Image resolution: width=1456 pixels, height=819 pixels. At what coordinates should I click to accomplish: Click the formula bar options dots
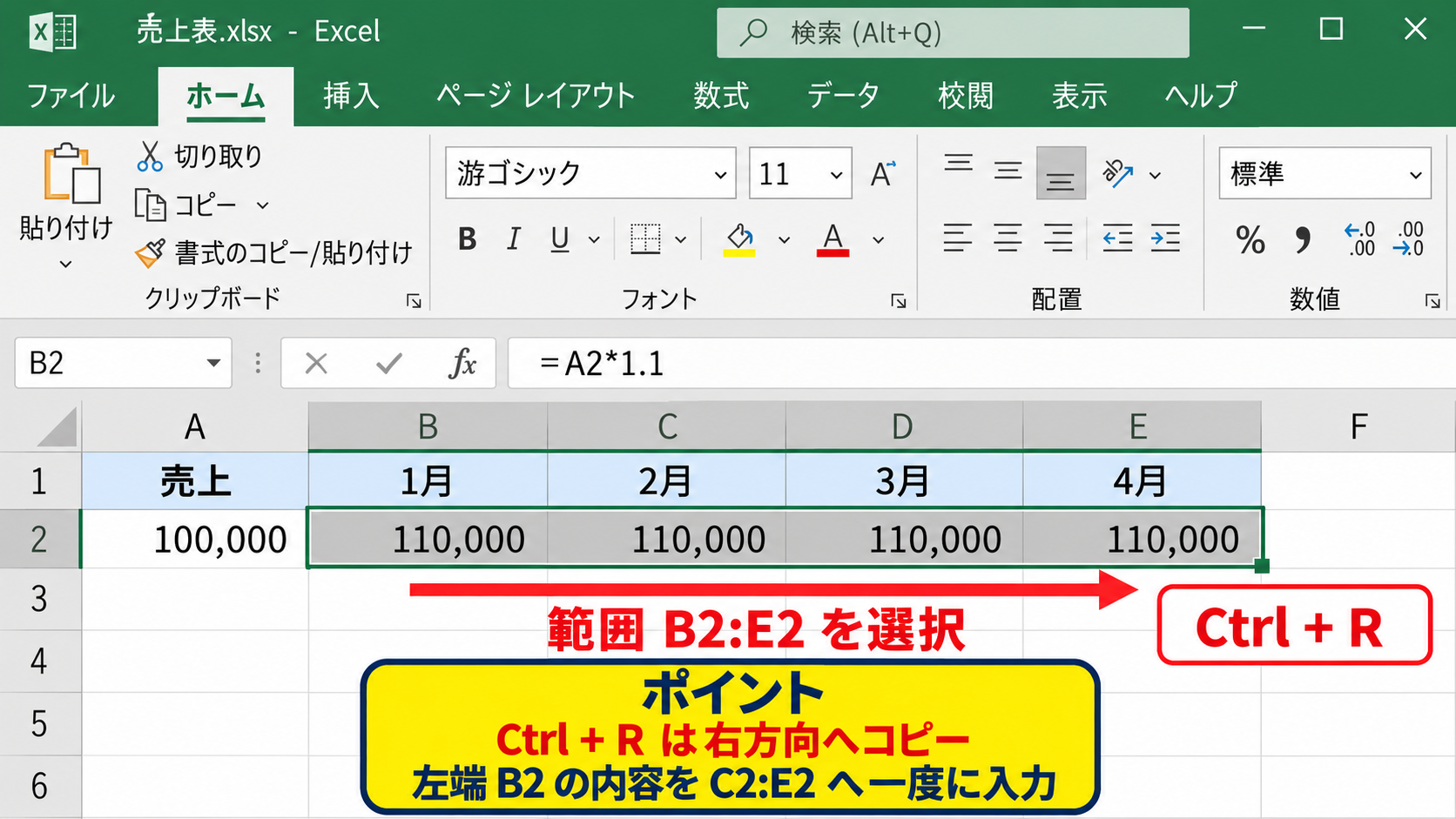258,363
